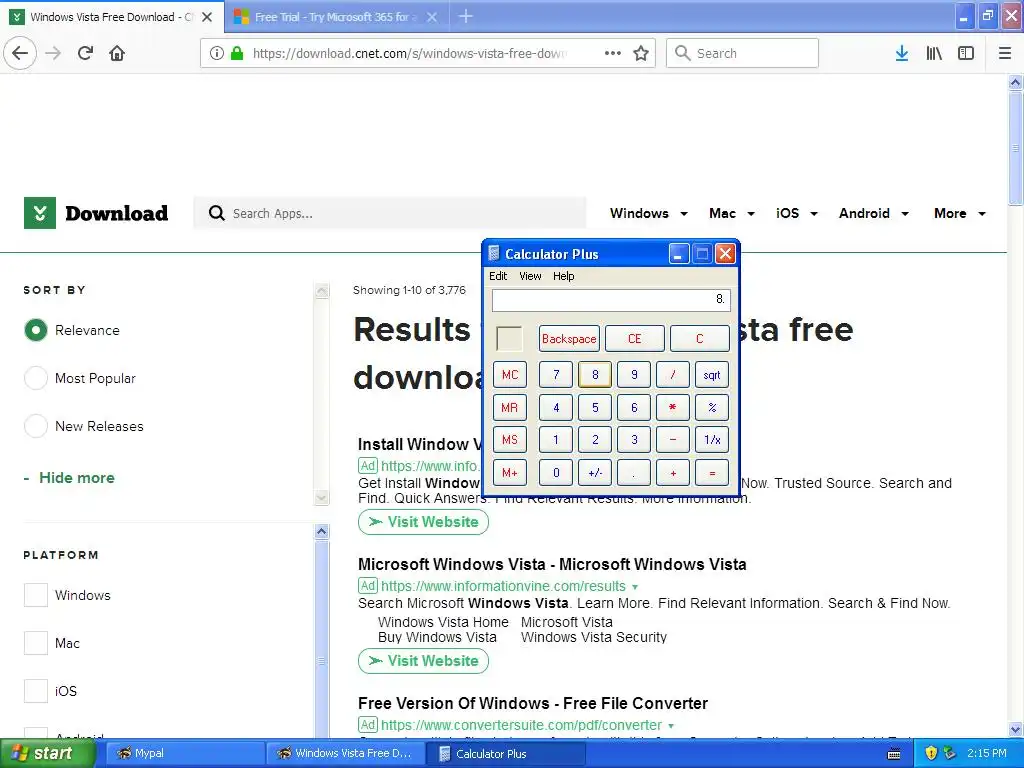The height and width of the screenshot is (768, 1024).
Task: Go back with the browser back arrow
Action: click(x=20, y=53)
